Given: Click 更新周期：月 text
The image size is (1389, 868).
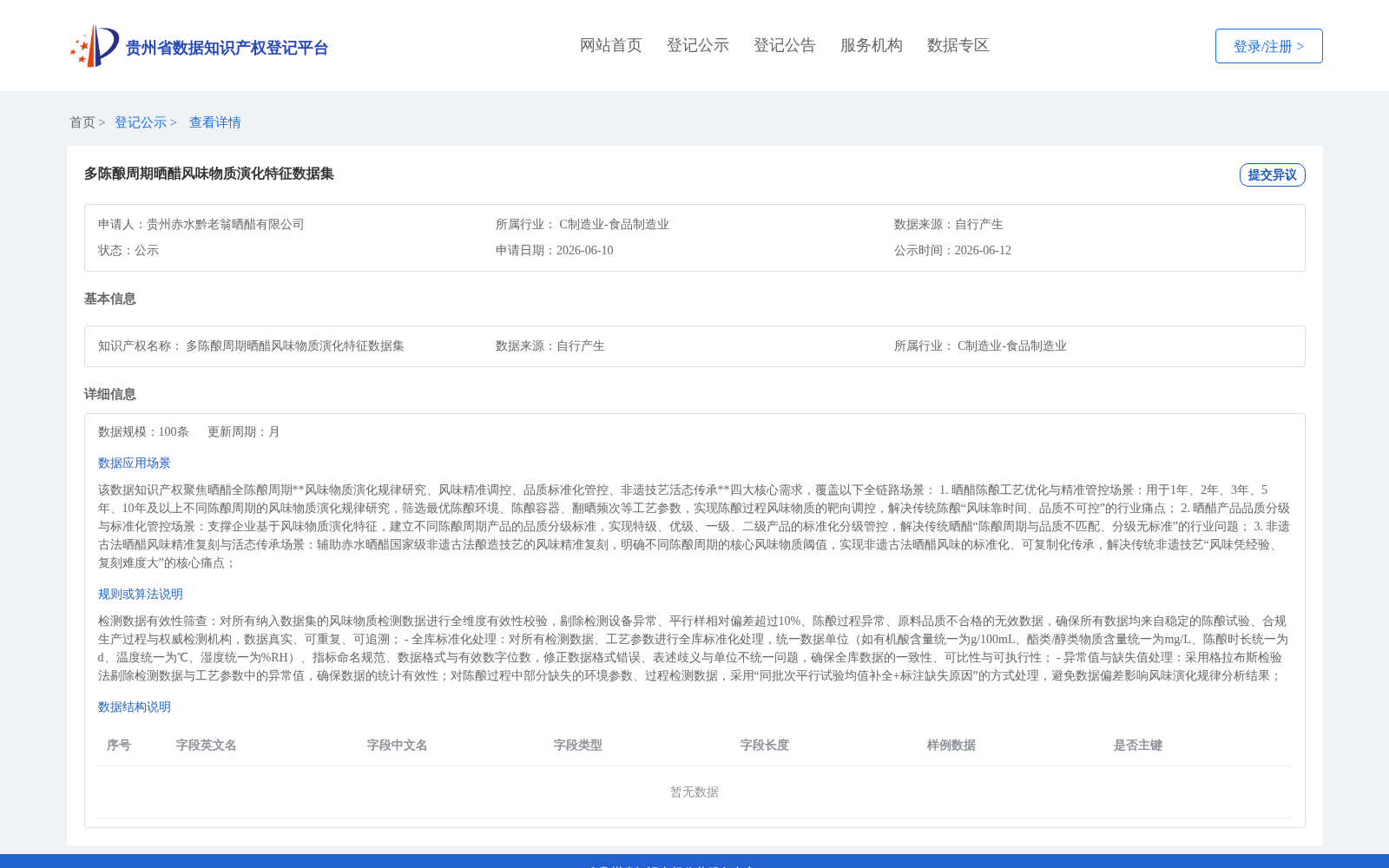Looking at the screenshot, I should (244, 431).
